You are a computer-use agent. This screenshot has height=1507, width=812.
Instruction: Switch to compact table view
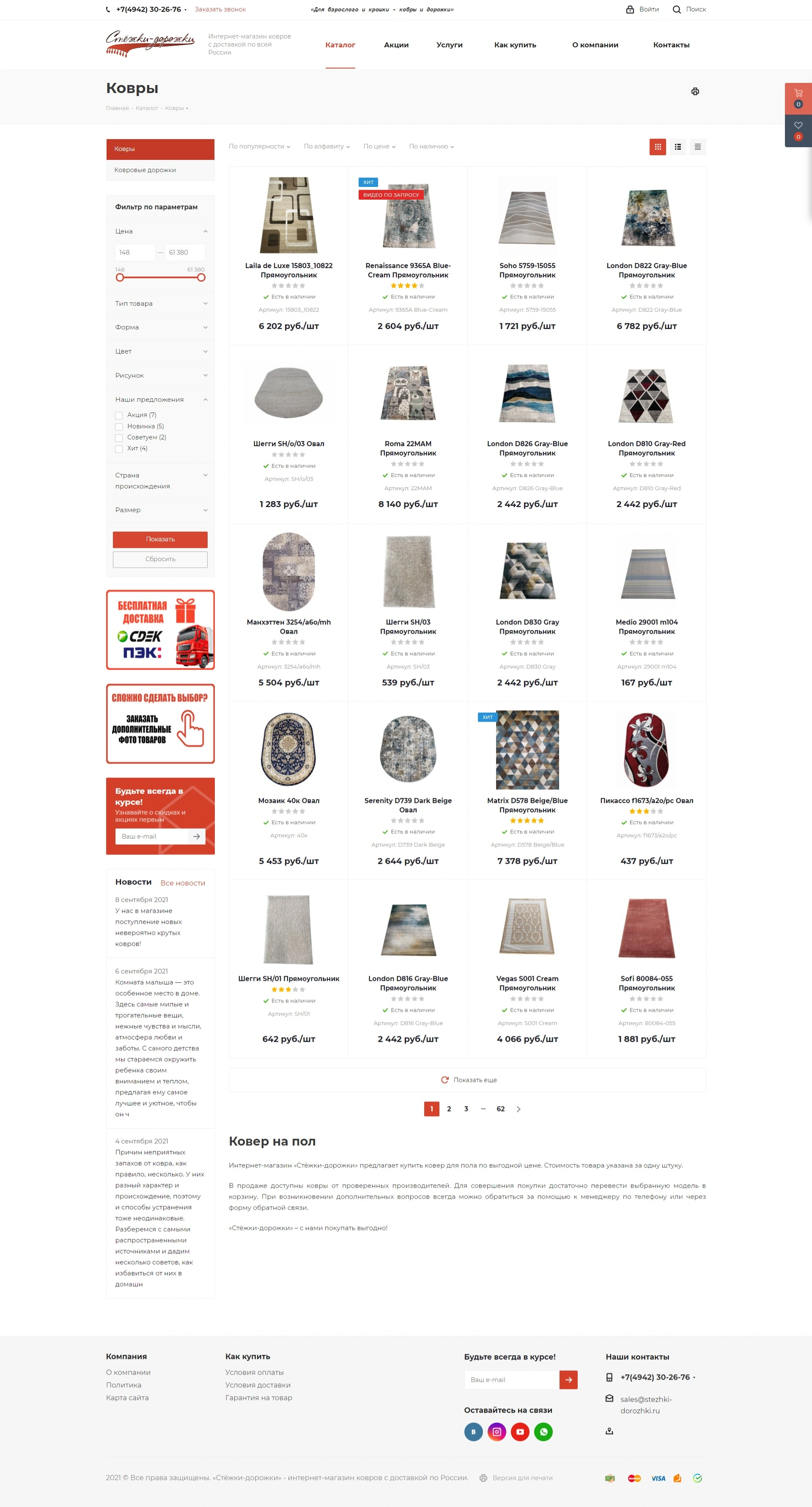(697, 147)
